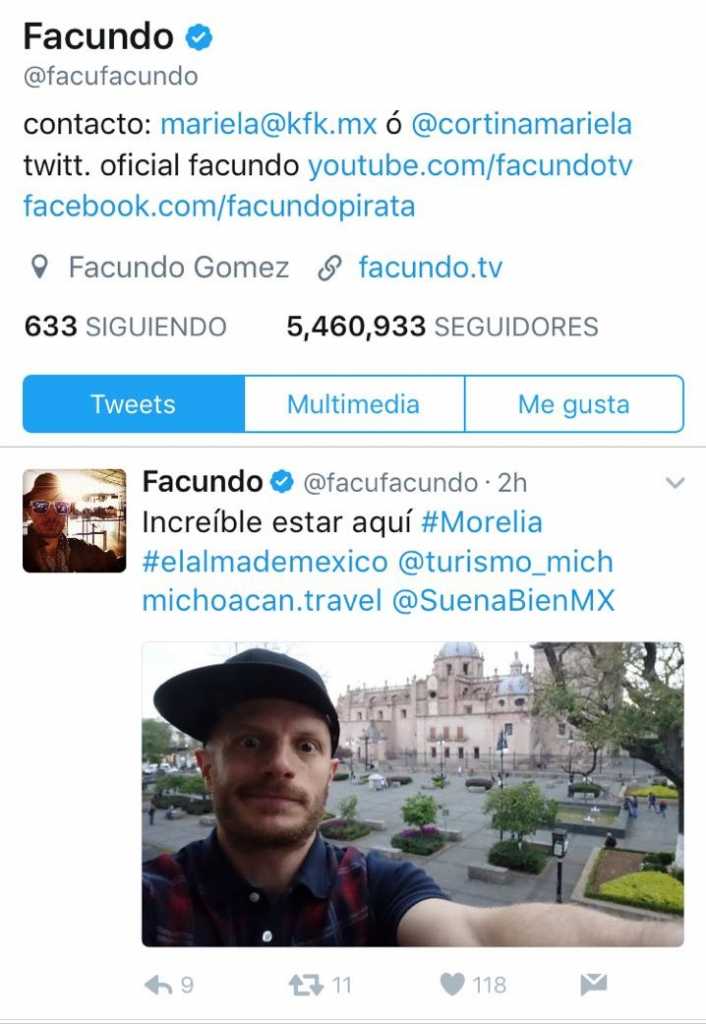Follow the facebook.com/facundopirata link
Viewport: 706px width, 1024px height.
tap(219, 206)
